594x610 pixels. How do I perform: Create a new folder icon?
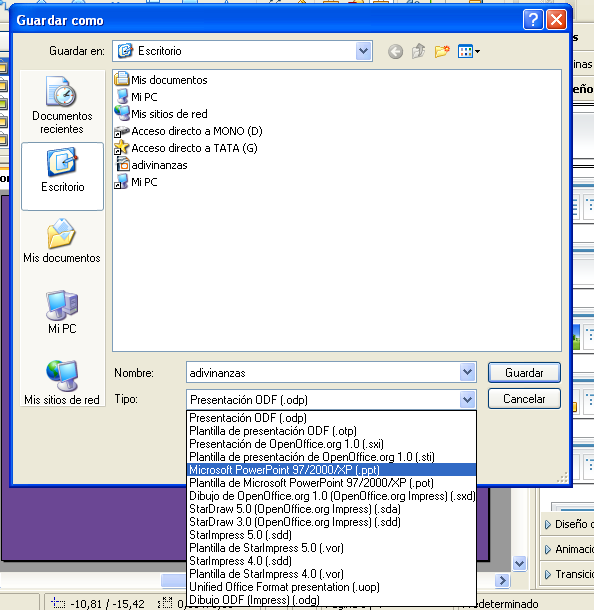click(442, 51)
